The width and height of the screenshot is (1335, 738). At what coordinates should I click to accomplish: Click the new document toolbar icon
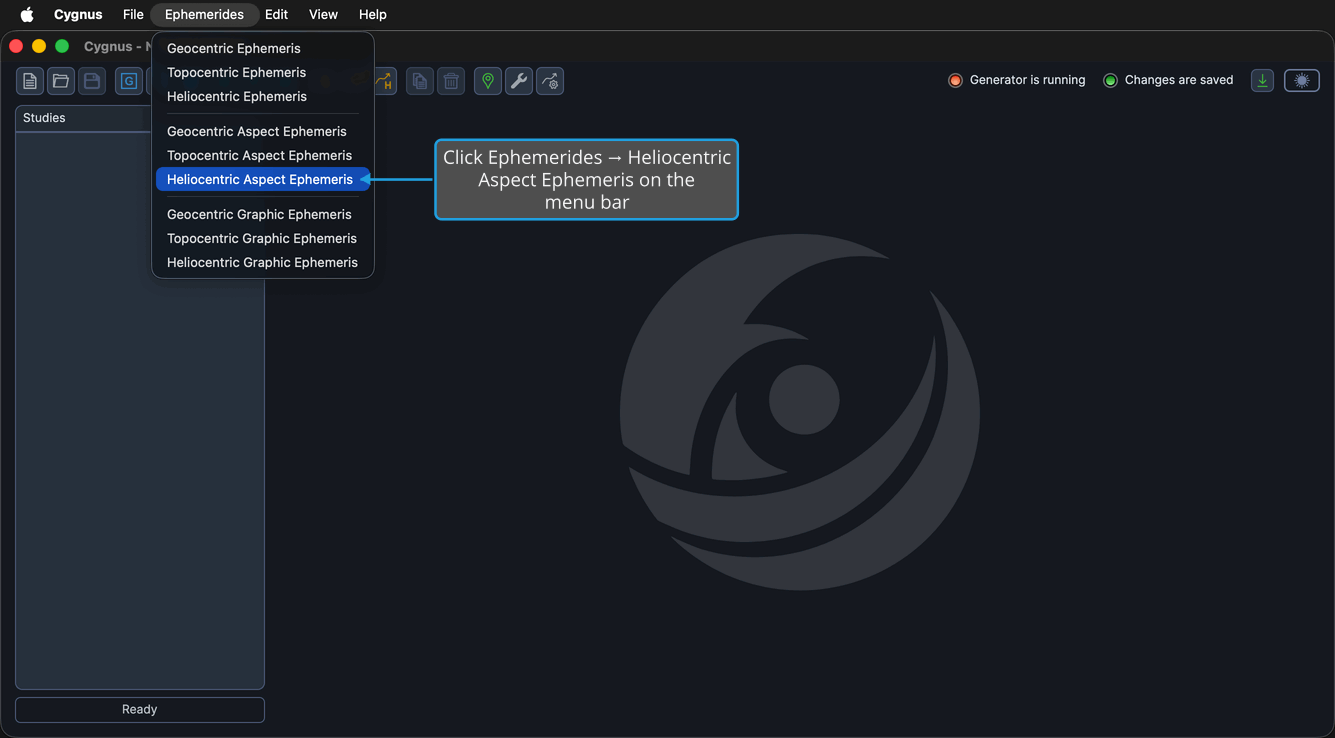30,81
